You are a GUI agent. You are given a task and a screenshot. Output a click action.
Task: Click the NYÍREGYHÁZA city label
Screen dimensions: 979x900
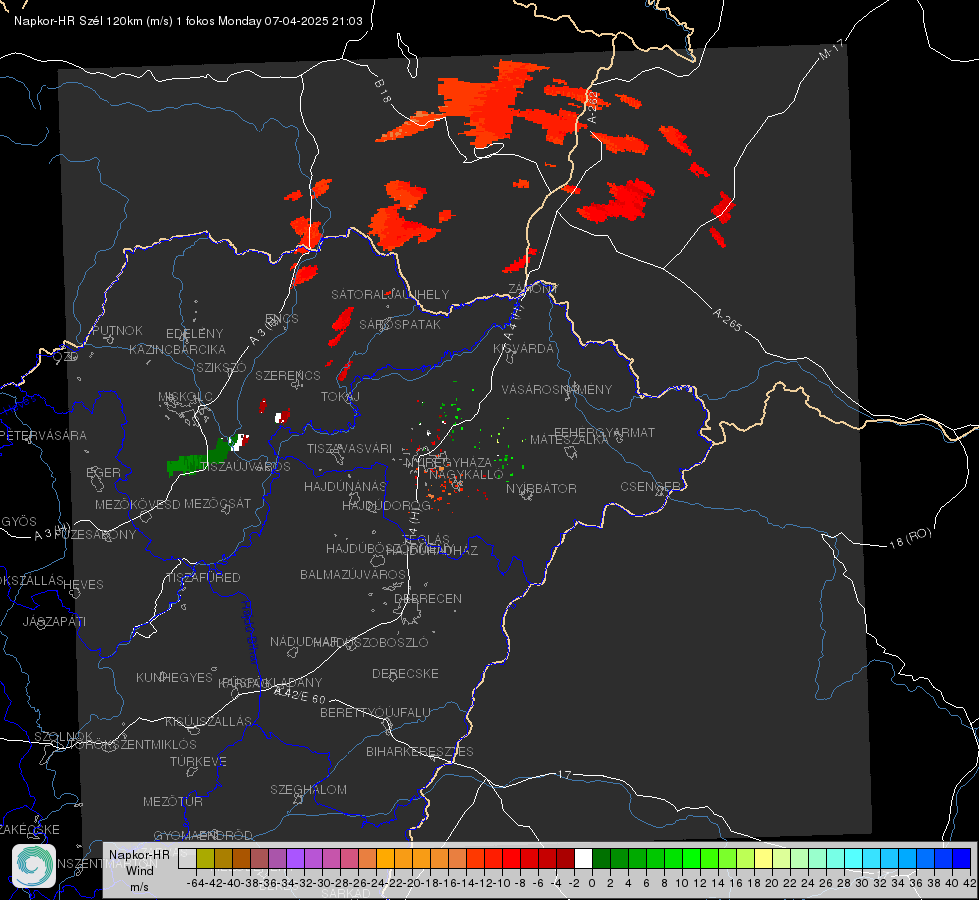click(x=448, y=463)
